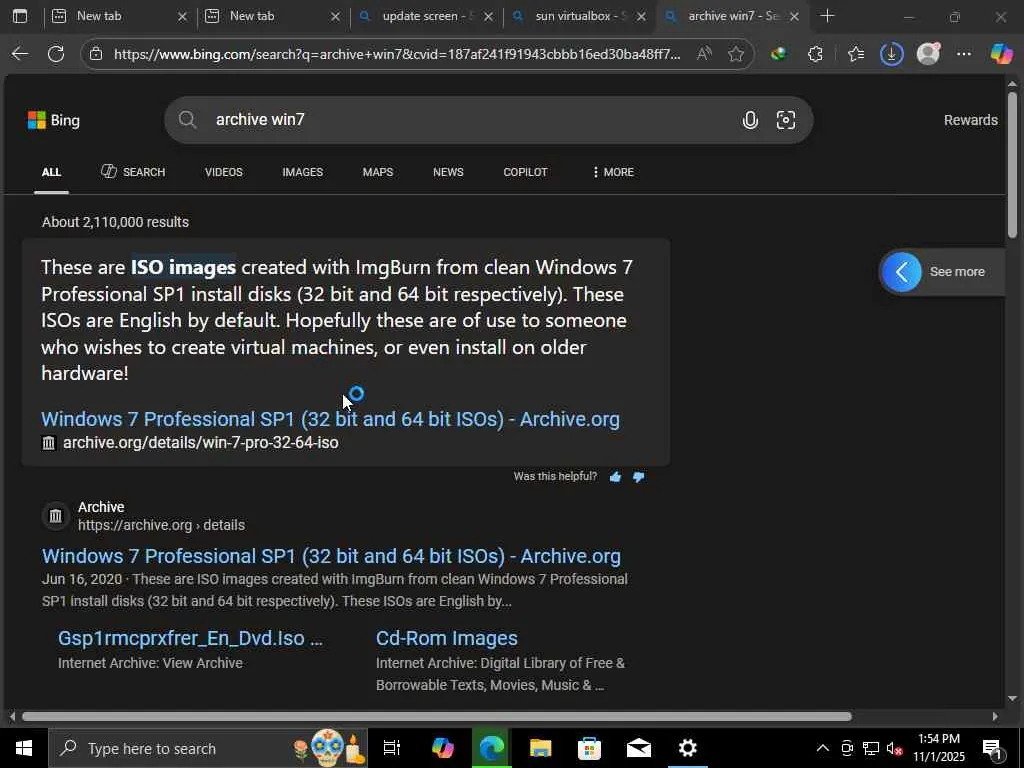The width and height of the screenshot is (1024, 768).
Task: Click the thumbs down feedback icon
Action: 639,477
